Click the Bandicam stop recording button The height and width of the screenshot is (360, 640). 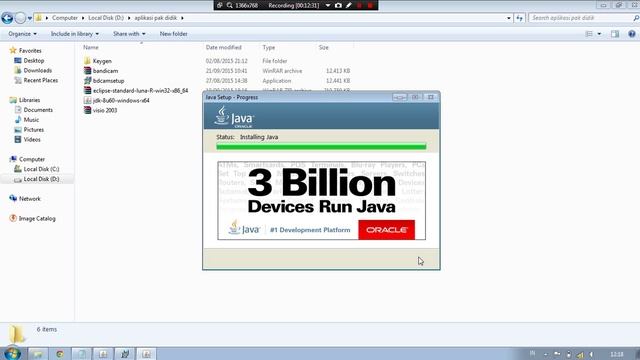(x=370, y=5)
